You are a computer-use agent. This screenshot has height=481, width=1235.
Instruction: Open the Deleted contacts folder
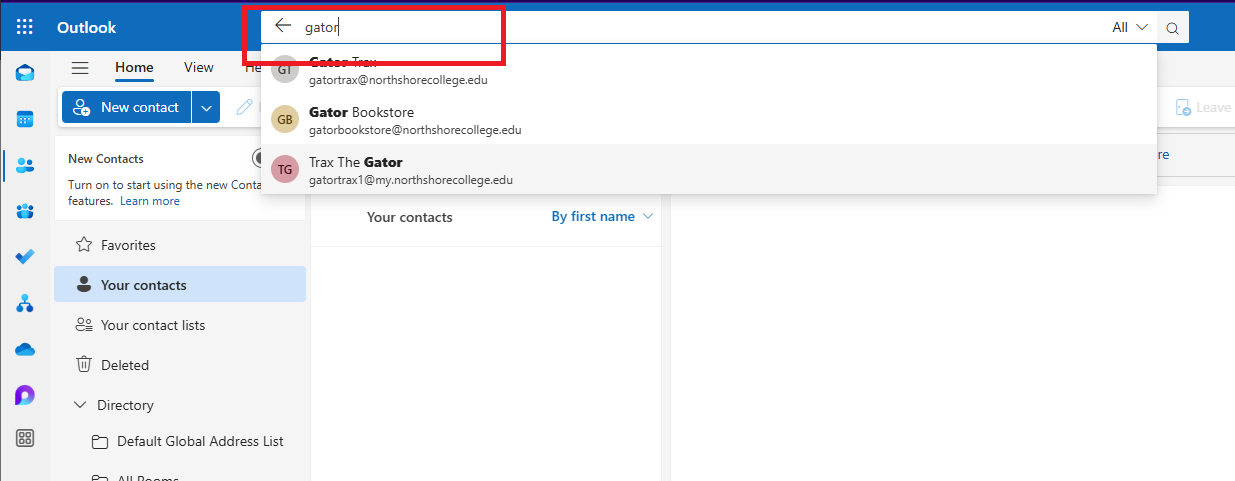point(180,365)
